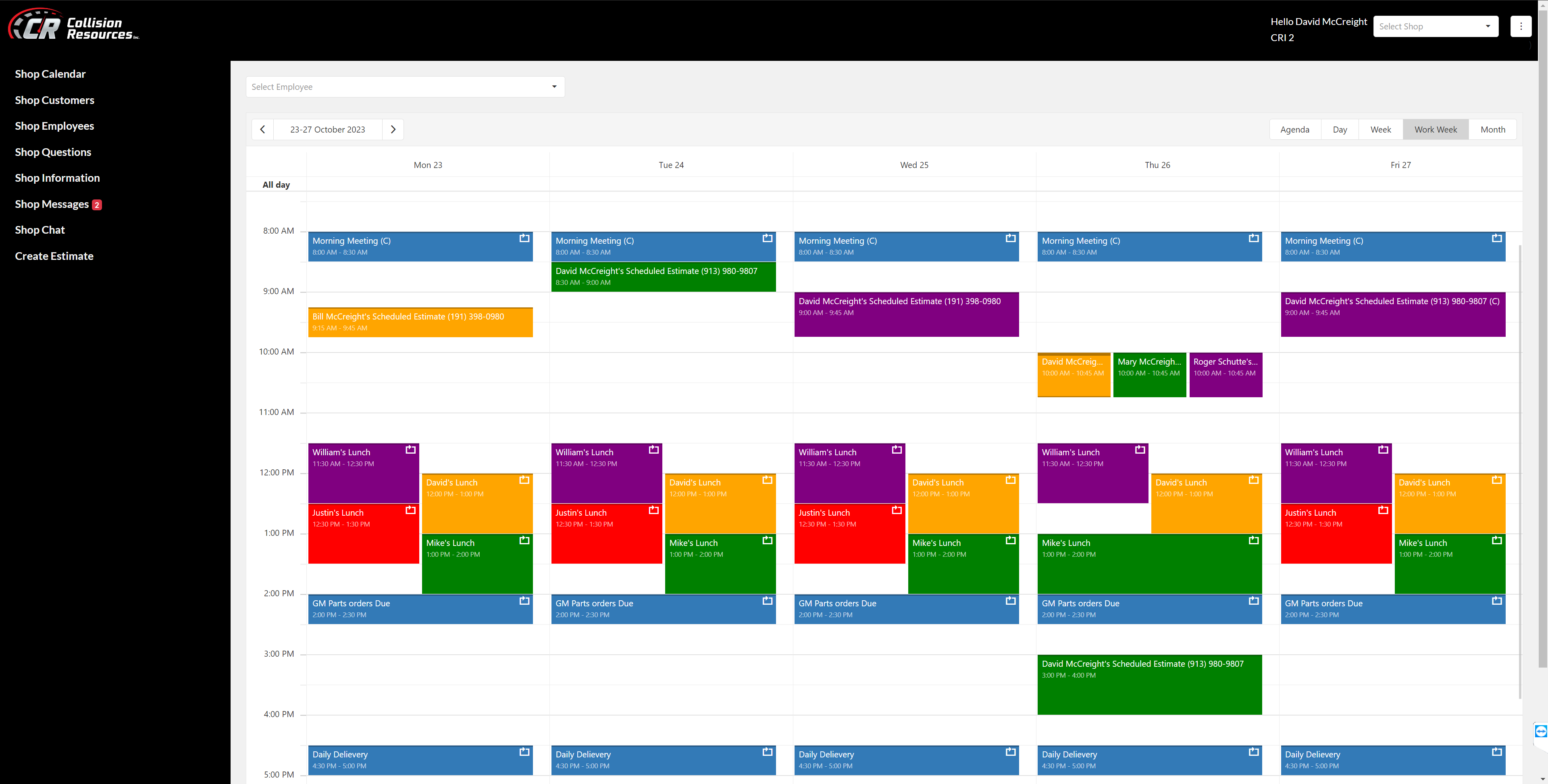Open the three-dot options menu in the header
This screenshot has height=784, width=1548.
(x=1521, y=26)
